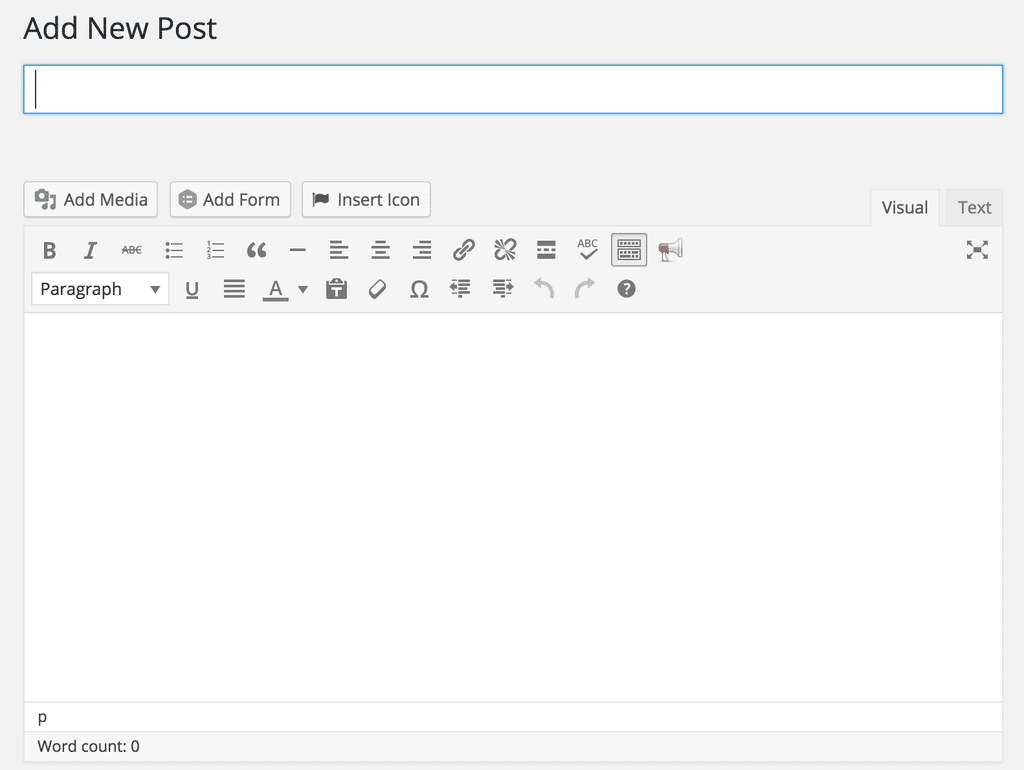Justify the text alignment
This screenshot has height=770, width=1024.
(234, 289)
